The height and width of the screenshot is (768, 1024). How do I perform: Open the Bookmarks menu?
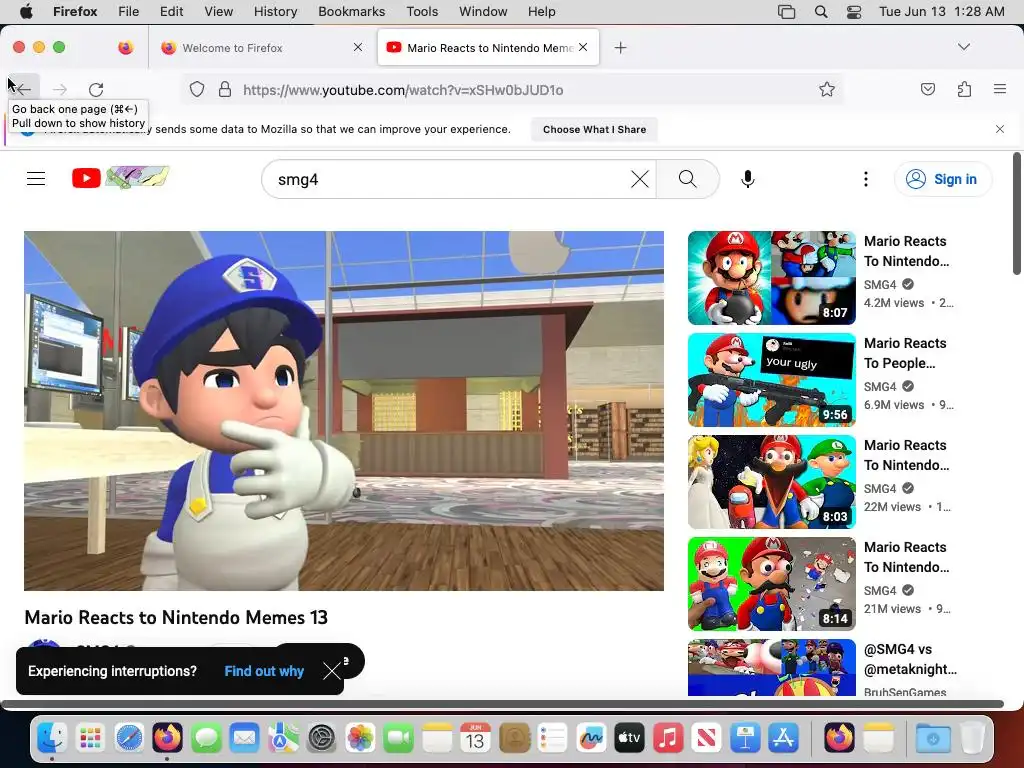pos(351,12)
